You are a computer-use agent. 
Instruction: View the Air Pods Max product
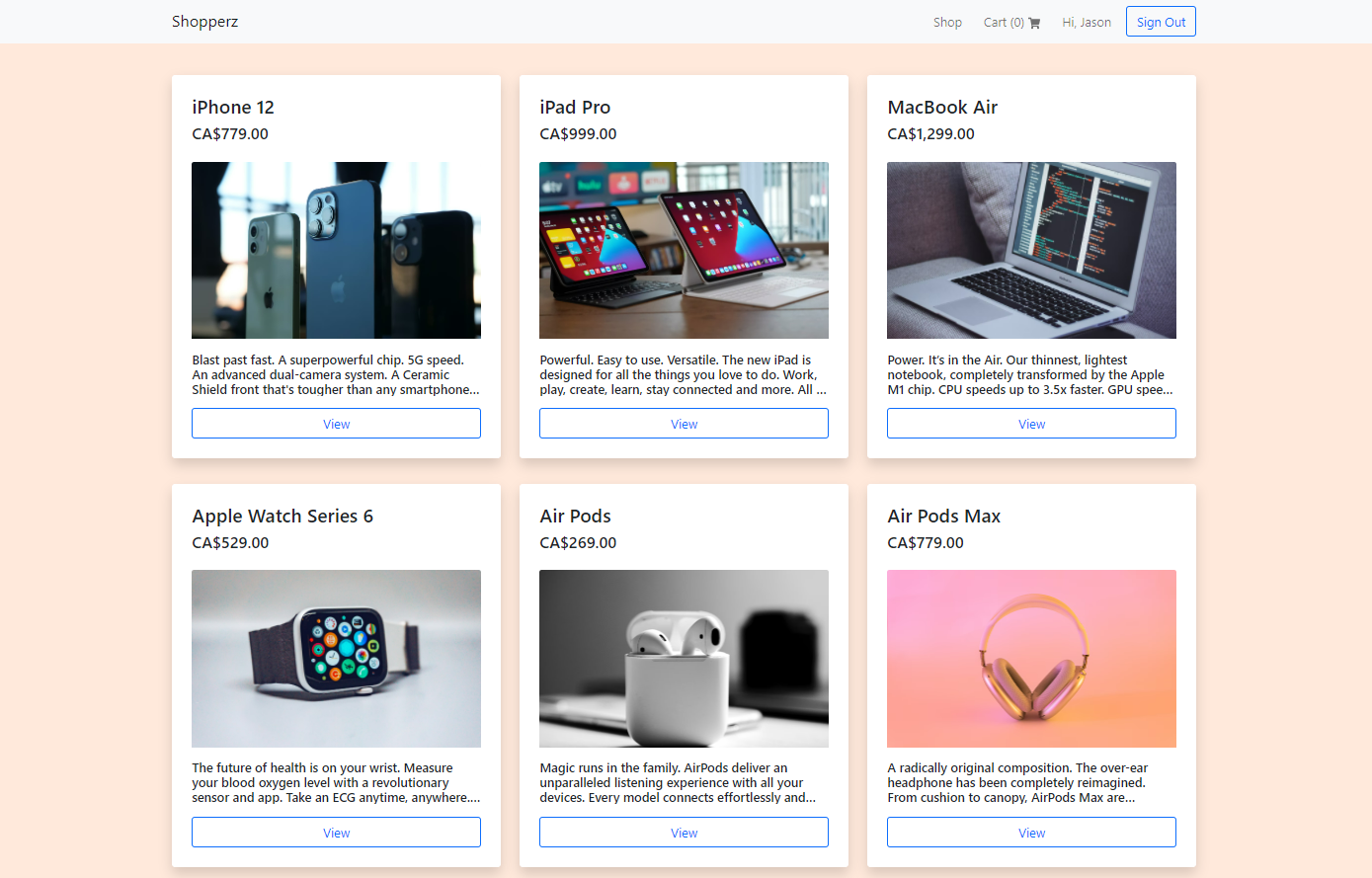[1031, 833]
